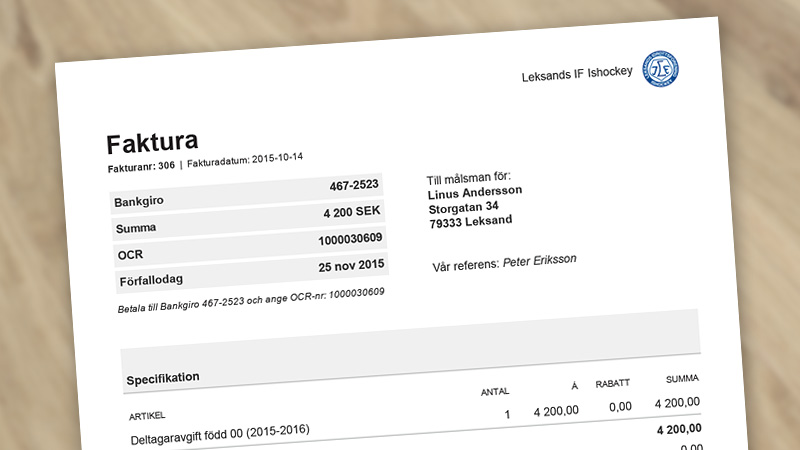Image resolution: width=800 pixels, height=450 pixels.
Task: Click the Förfallodag date 25 nov 2015
Action: tap(351, 267)
